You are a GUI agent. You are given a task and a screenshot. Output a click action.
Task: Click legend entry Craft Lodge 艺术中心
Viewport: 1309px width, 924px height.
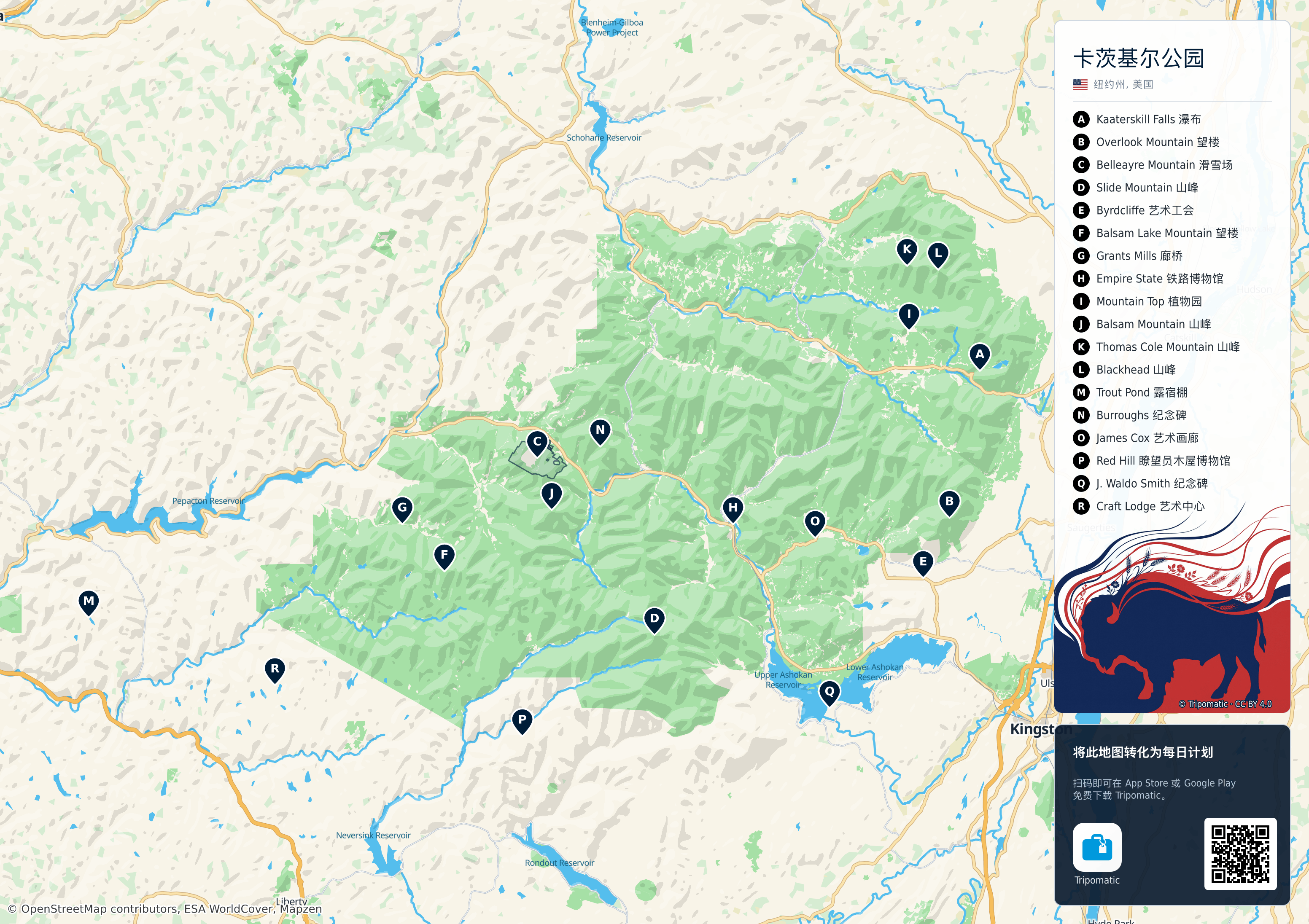coord(1139,507)
